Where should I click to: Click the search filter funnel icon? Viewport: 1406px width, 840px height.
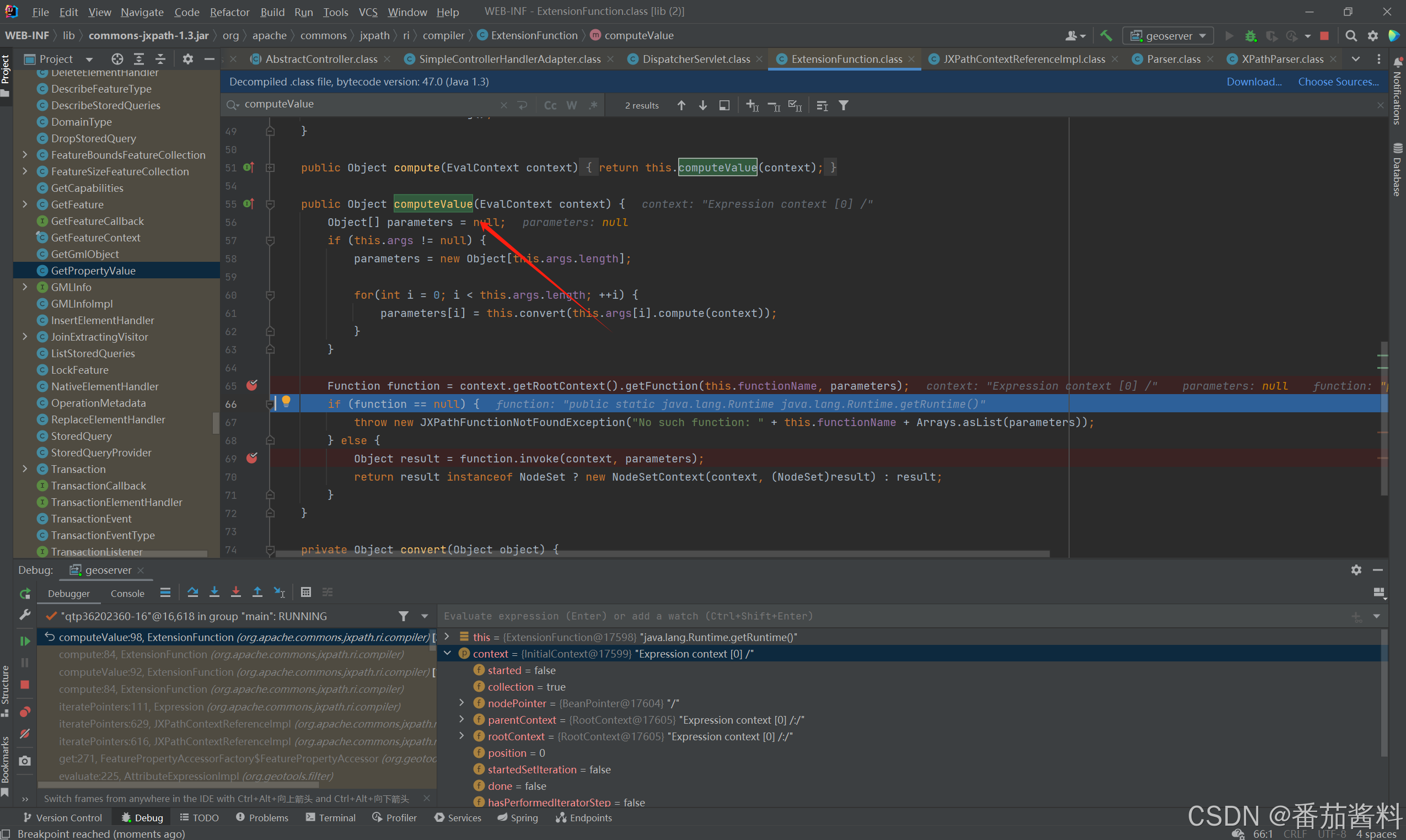(x=844, y=105)
